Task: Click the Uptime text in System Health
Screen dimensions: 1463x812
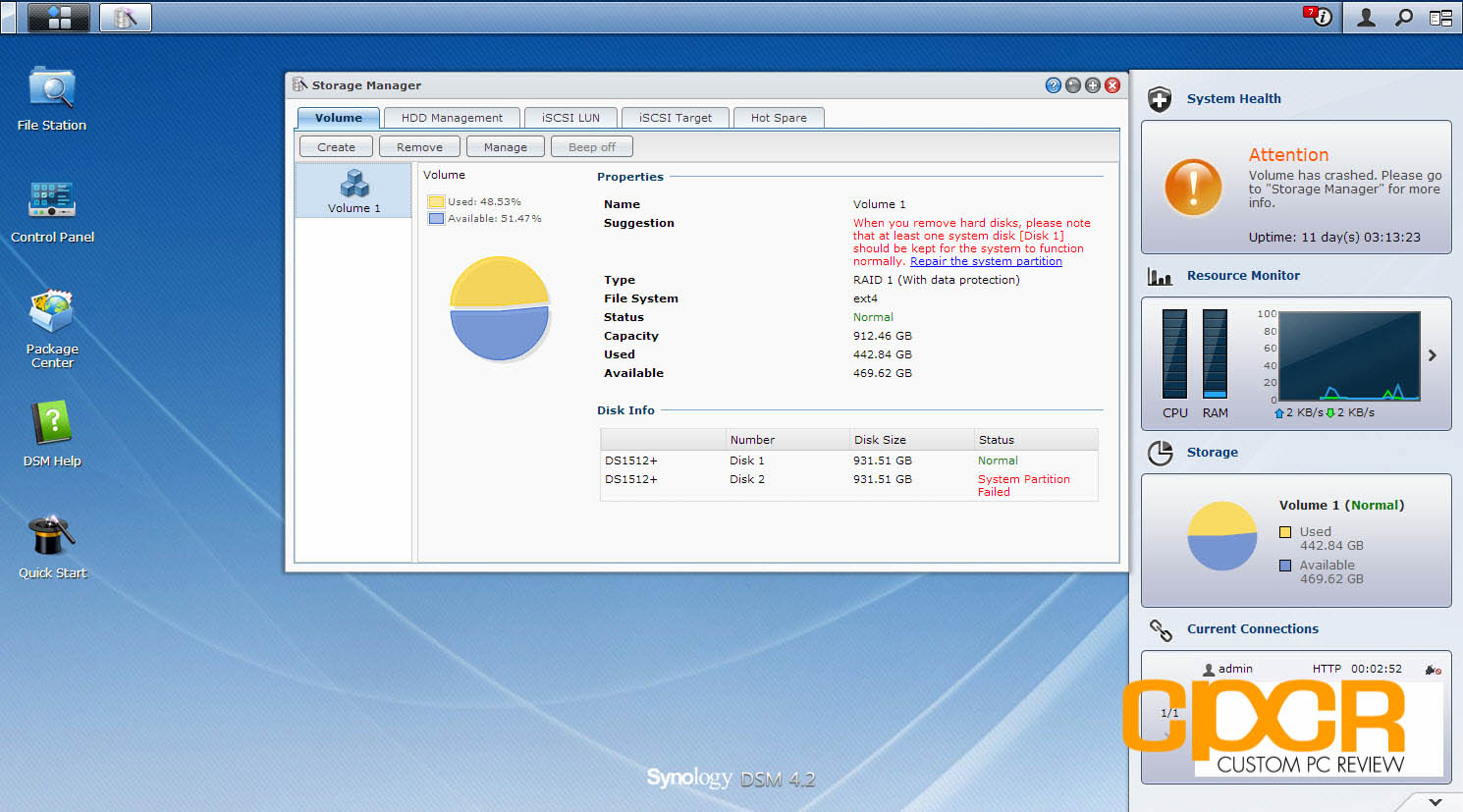Action: [1334, 238]
